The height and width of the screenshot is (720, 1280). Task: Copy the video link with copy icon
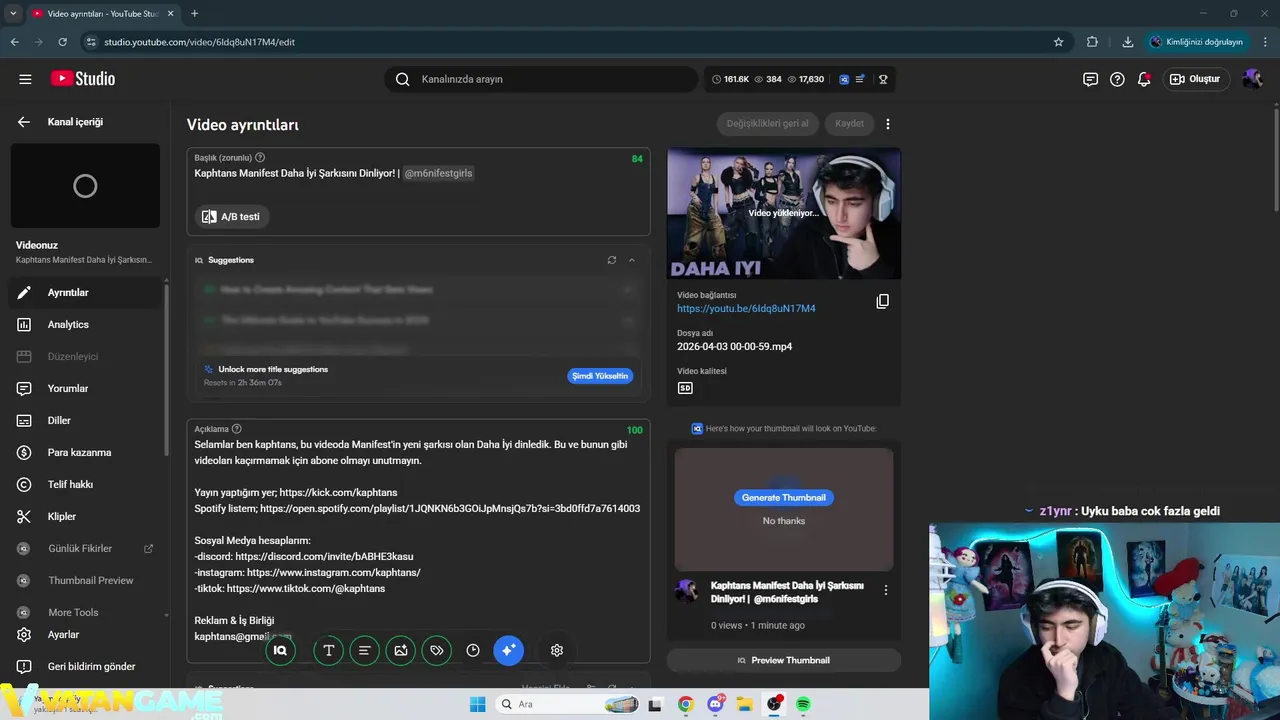point(882,301)
